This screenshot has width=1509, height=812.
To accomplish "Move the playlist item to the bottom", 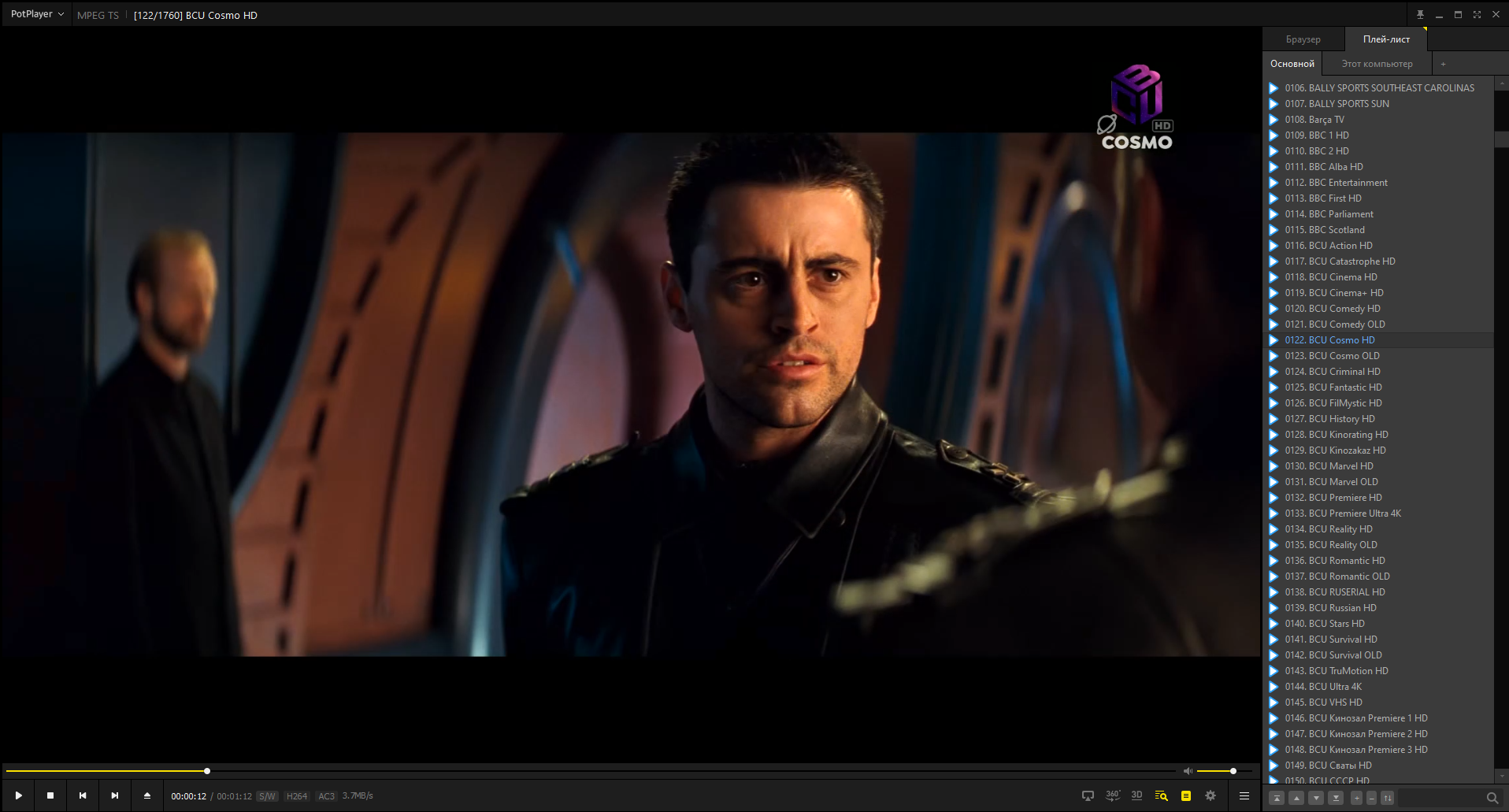I will pos(1336,798).
